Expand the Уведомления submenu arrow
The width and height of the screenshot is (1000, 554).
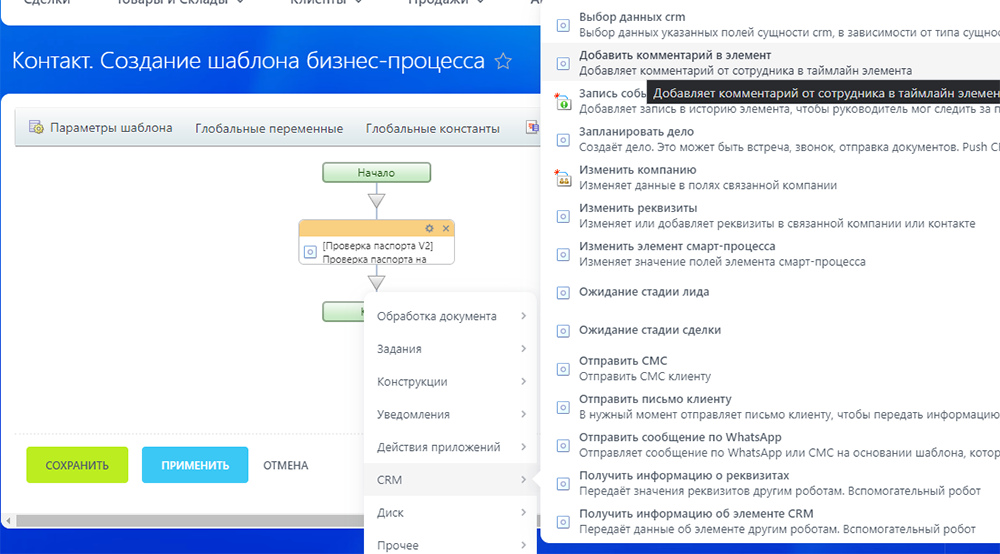[x=524, y=414]
